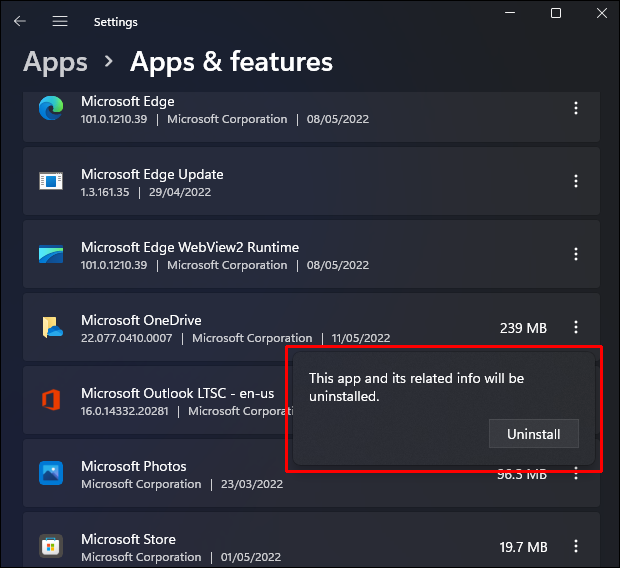Maximize the Settings window
620x568 pixels.
tap(556, 13)
